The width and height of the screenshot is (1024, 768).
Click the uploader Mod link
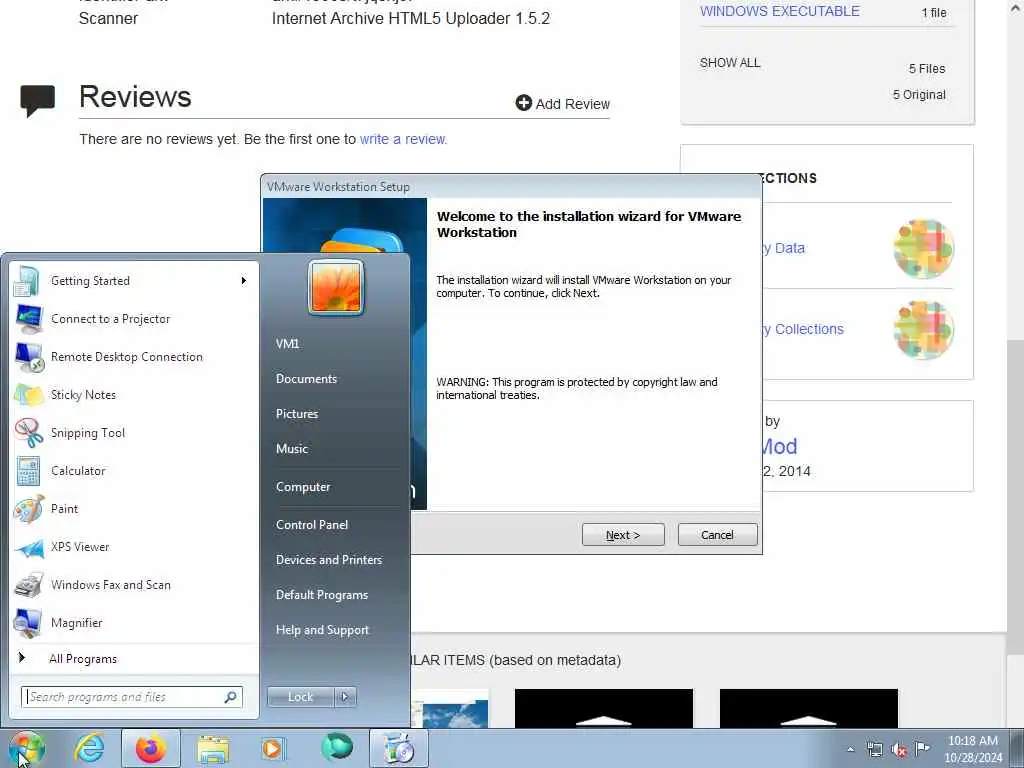coord(780,447)
